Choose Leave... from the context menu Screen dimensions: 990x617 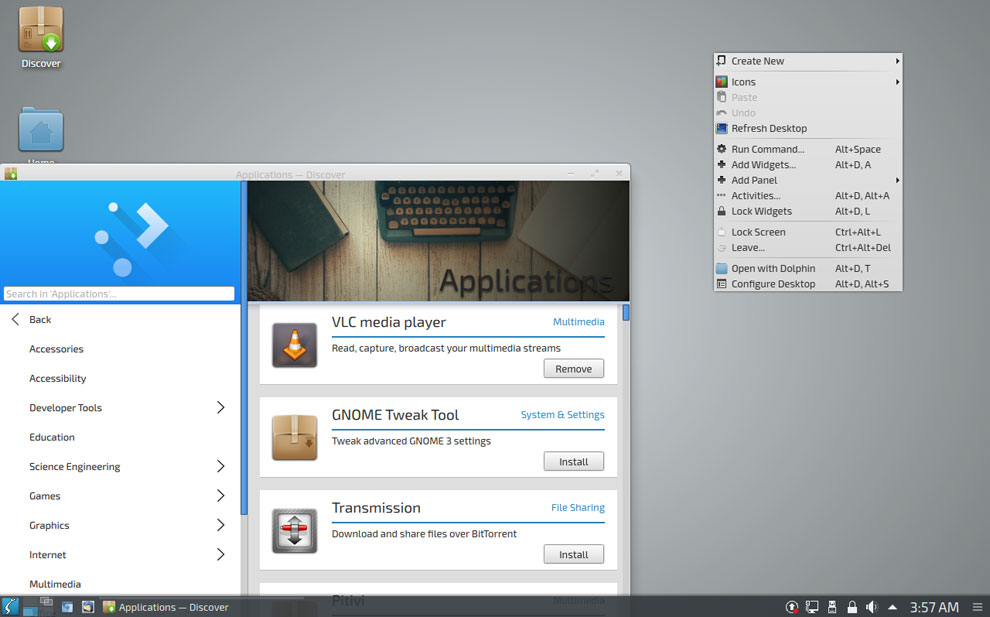pos(808,248)
